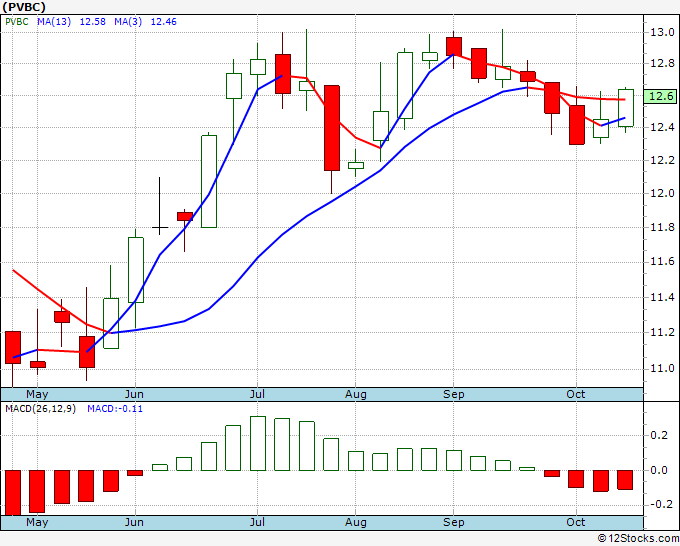The width and height of the screenshot is (680, 546).
Task: Click the 11.0 price axis label
Action: (662, 369)
